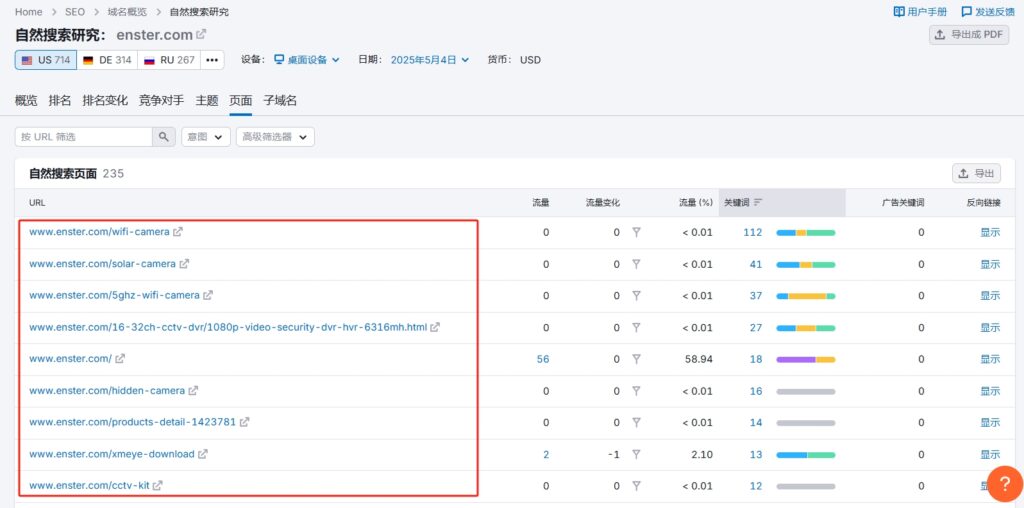
Task: Click 显示 backlinks link in solar-camera row
Action: click(990, 264)
